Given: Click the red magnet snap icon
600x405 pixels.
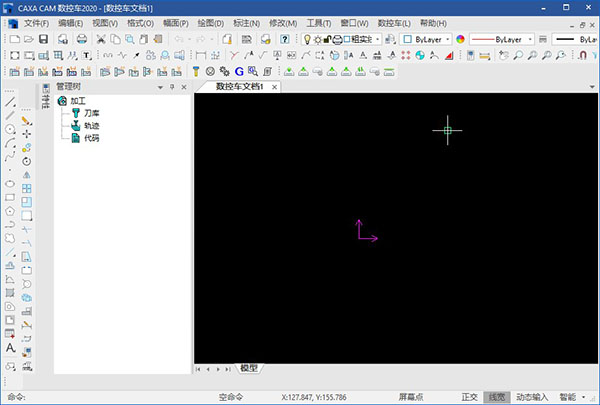Looking at the screenshot, I should 582,56.
